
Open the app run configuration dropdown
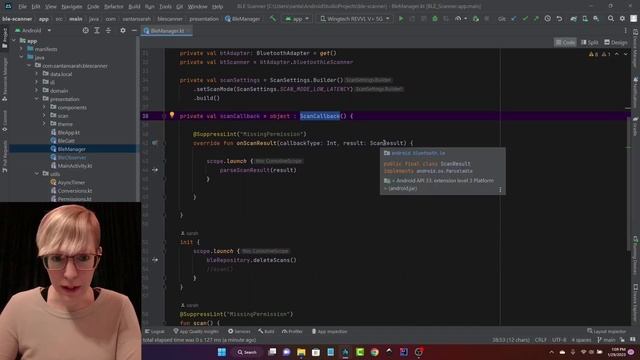(x=298, y=19)
